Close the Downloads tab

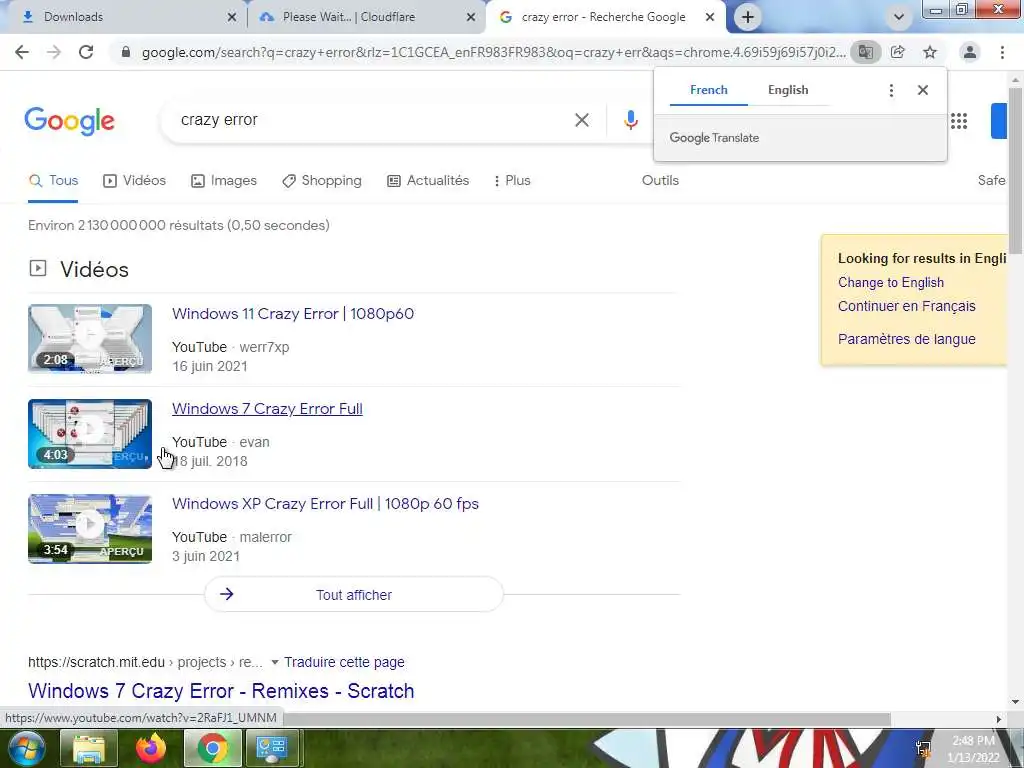tap(232, 17)
